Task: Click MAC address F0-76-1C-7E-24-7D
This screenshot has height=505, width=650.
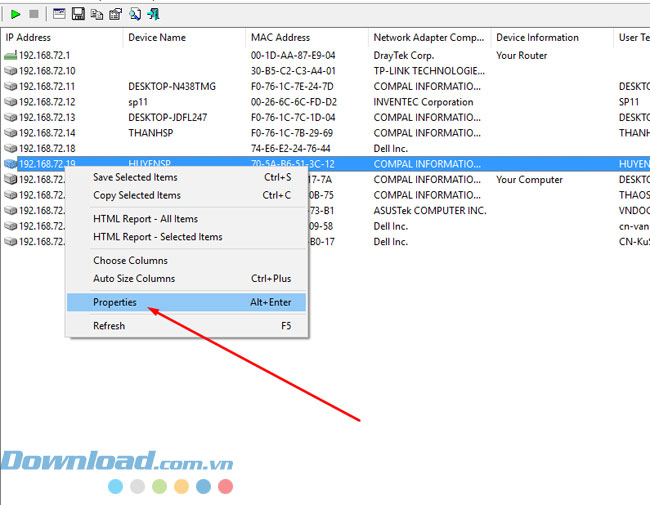Action: pyautogui.click(x=292, y=86)
